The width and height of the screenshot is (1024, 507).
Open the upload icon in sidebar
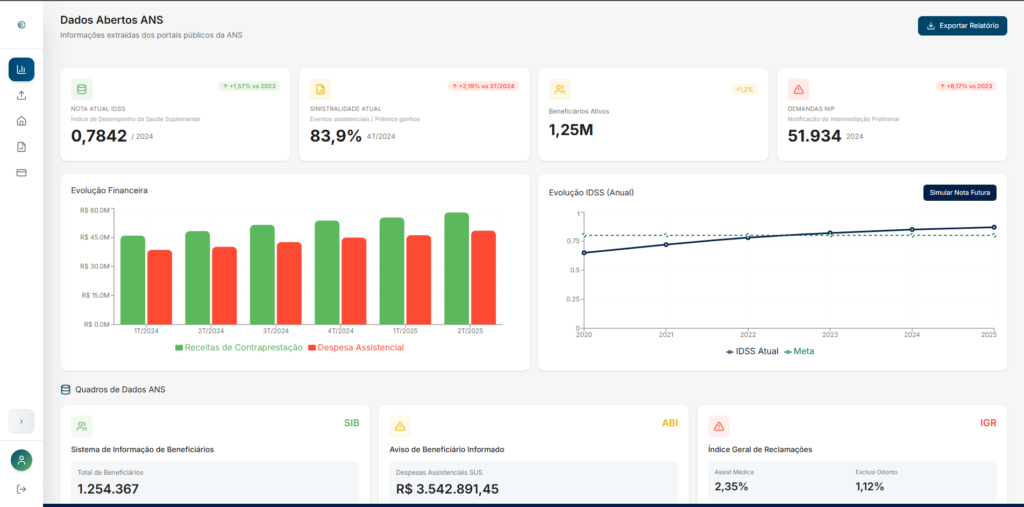coord(21,95)
